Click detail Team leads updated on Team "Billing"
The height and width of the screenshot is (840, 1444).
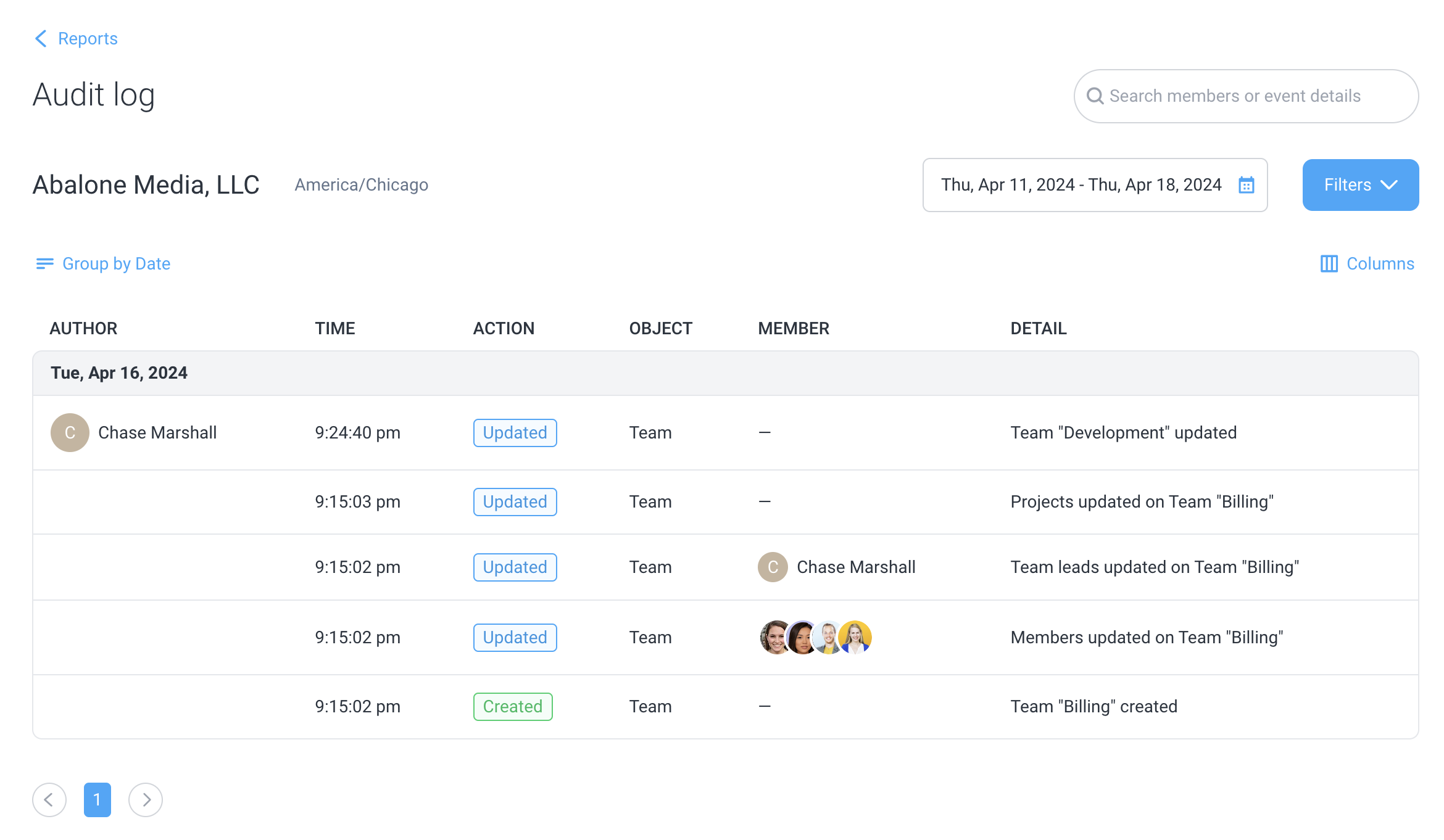pyautogui.click(x=1155, y=567)
